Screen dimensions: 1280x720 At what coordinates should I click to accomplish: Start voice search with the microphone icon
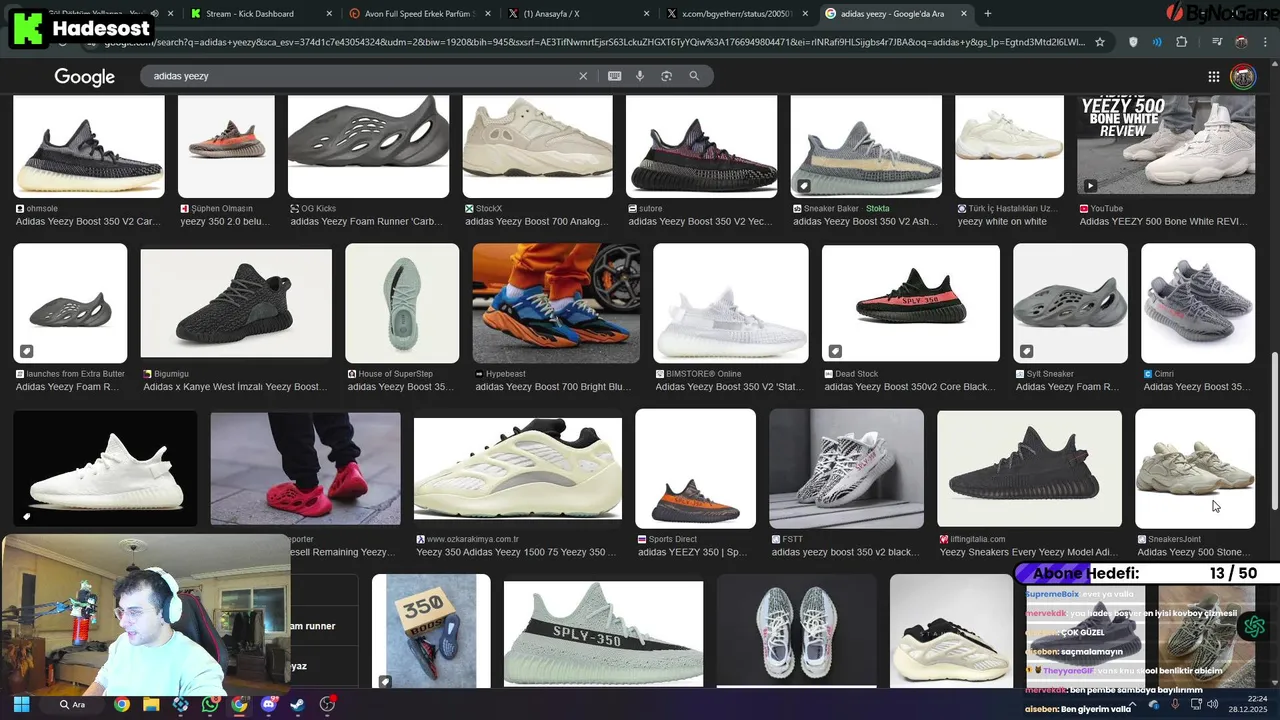[x=640, y=76]
